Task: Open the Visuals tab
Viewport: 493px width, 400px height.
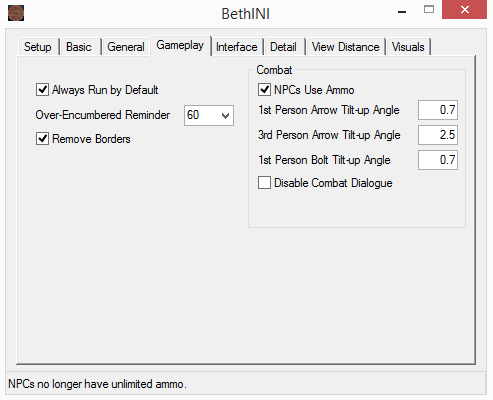Action: tap(408, 47)
